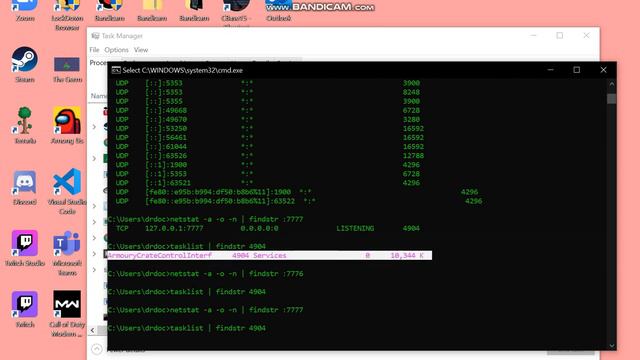The width and height of the screenshot is (640, 360).
Task: Open the Twitch shortcut in the bottom row
Action: click(x=25, y=309)
